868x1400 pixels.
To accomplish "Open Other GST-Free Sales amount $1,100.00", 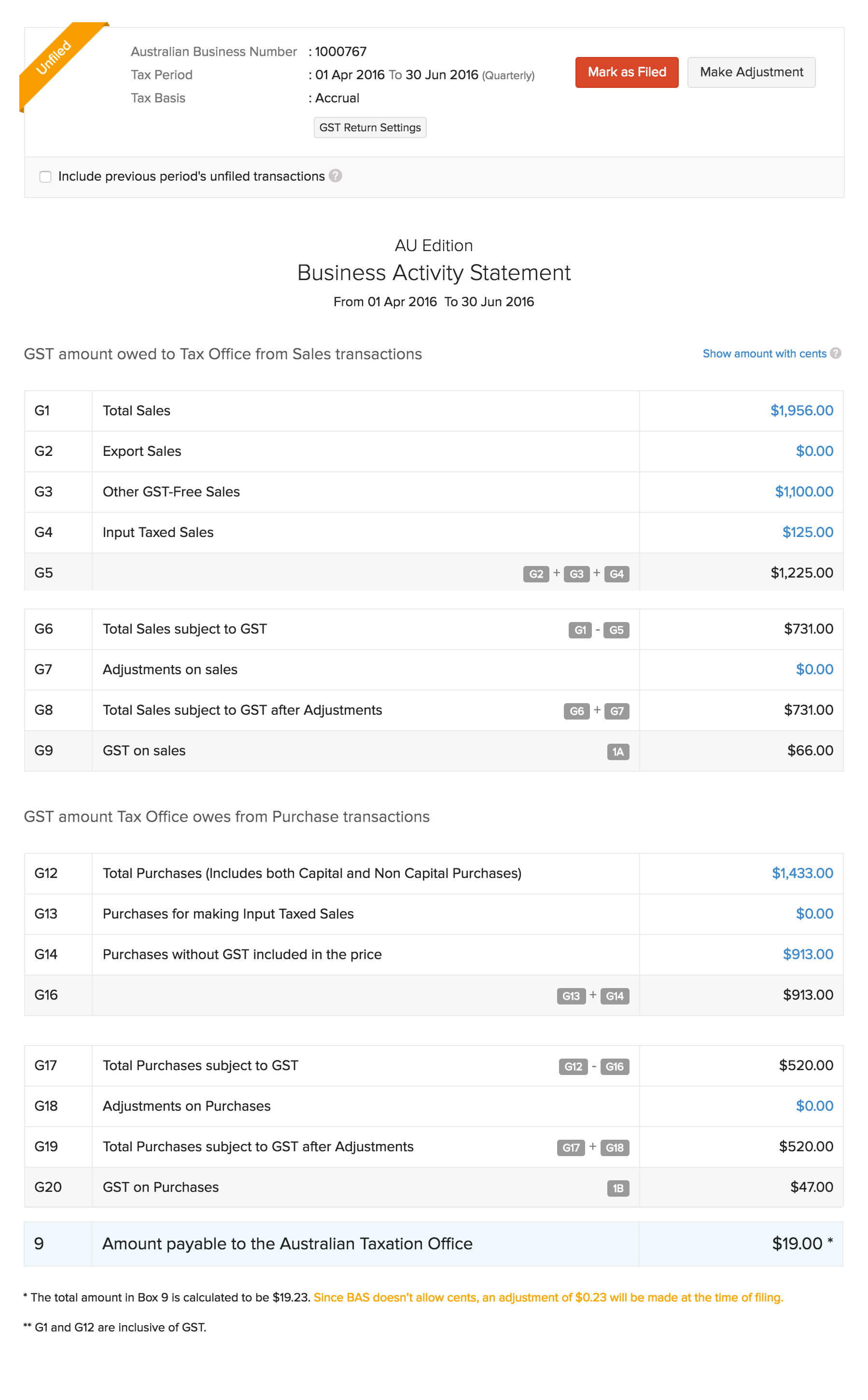I will point(804,492).
